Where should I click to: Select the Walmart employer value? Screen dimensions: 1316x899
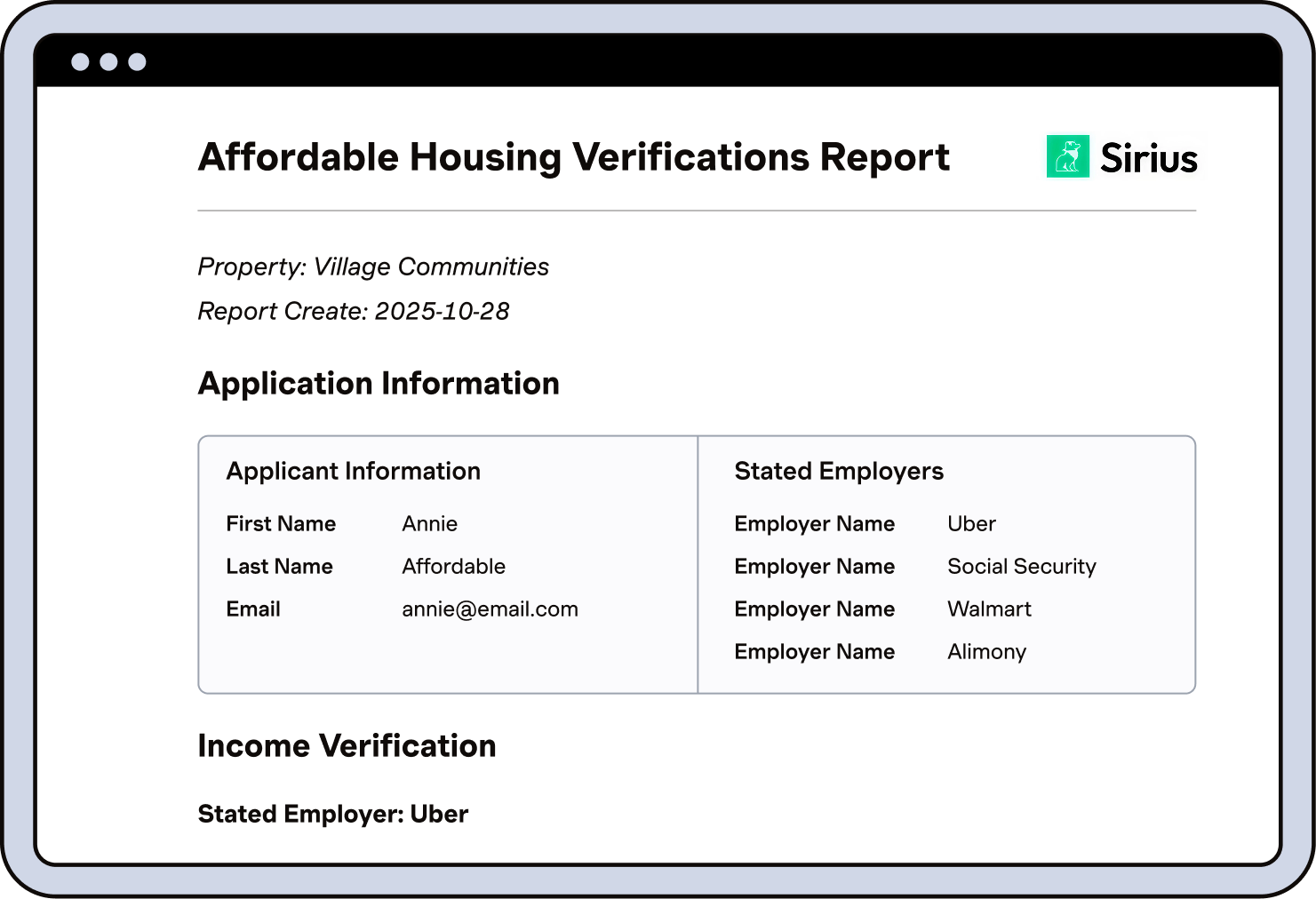(x=990, y=609)
